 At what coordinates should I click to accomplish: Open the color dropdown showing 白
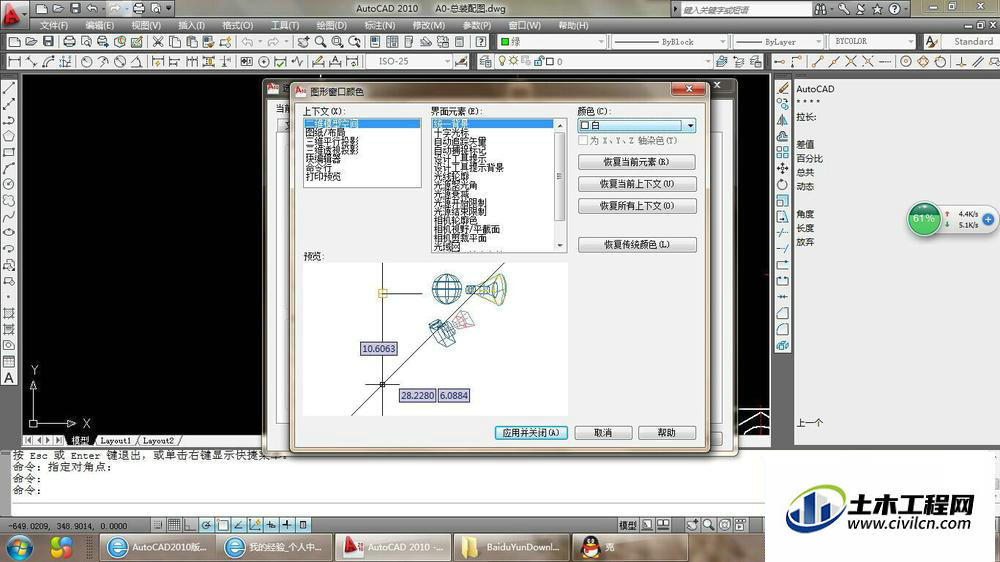pos(636,125)
